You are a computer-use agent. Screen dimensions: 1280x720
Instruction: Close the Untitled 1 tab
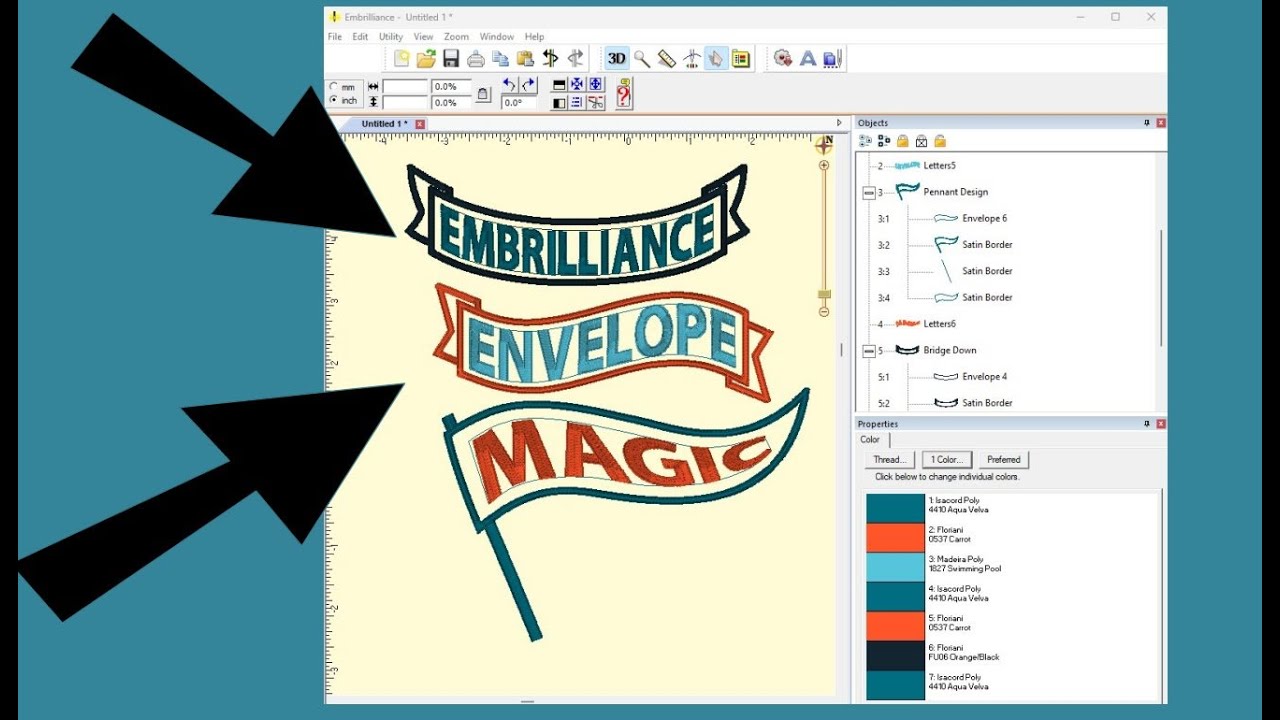(x=420, y=124)
